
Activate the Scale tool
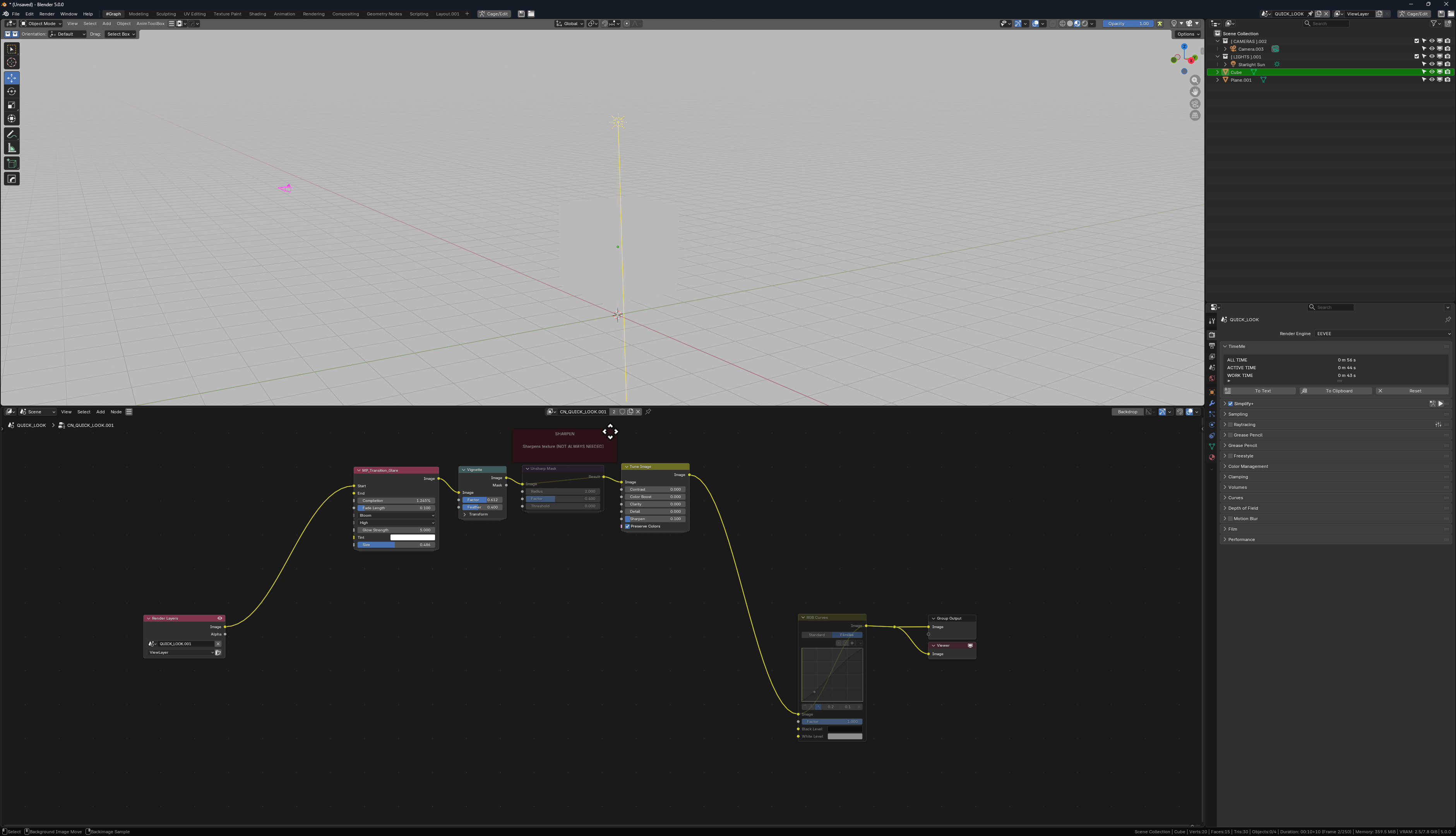coord(12,105)
